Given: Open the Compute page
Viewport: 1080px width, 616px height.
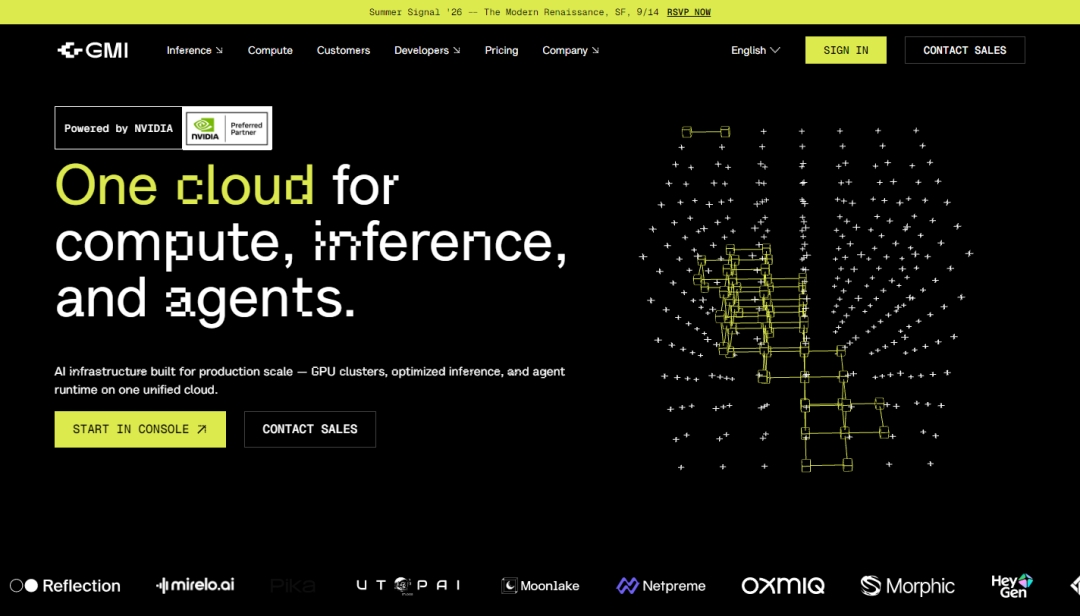Looking at the screenshot, I should [x=270, y=50].
